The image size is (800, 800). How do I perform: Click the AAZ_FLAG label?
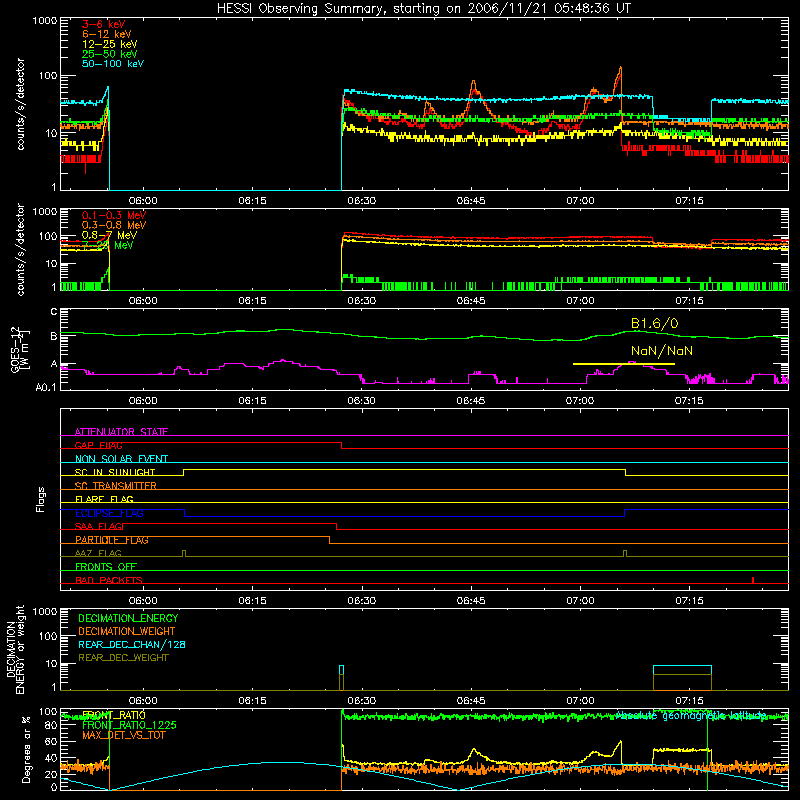(98, 553)
